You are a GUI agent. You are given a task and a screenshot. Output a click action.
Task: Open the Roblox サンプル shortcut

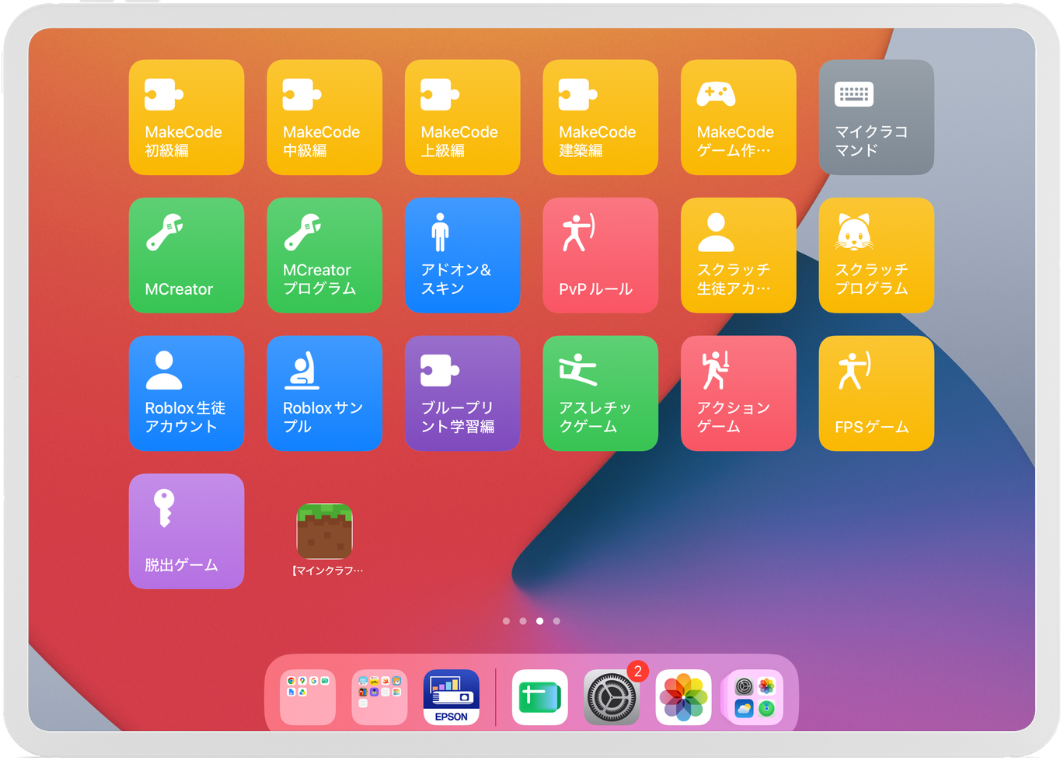(x=324, y=393)
